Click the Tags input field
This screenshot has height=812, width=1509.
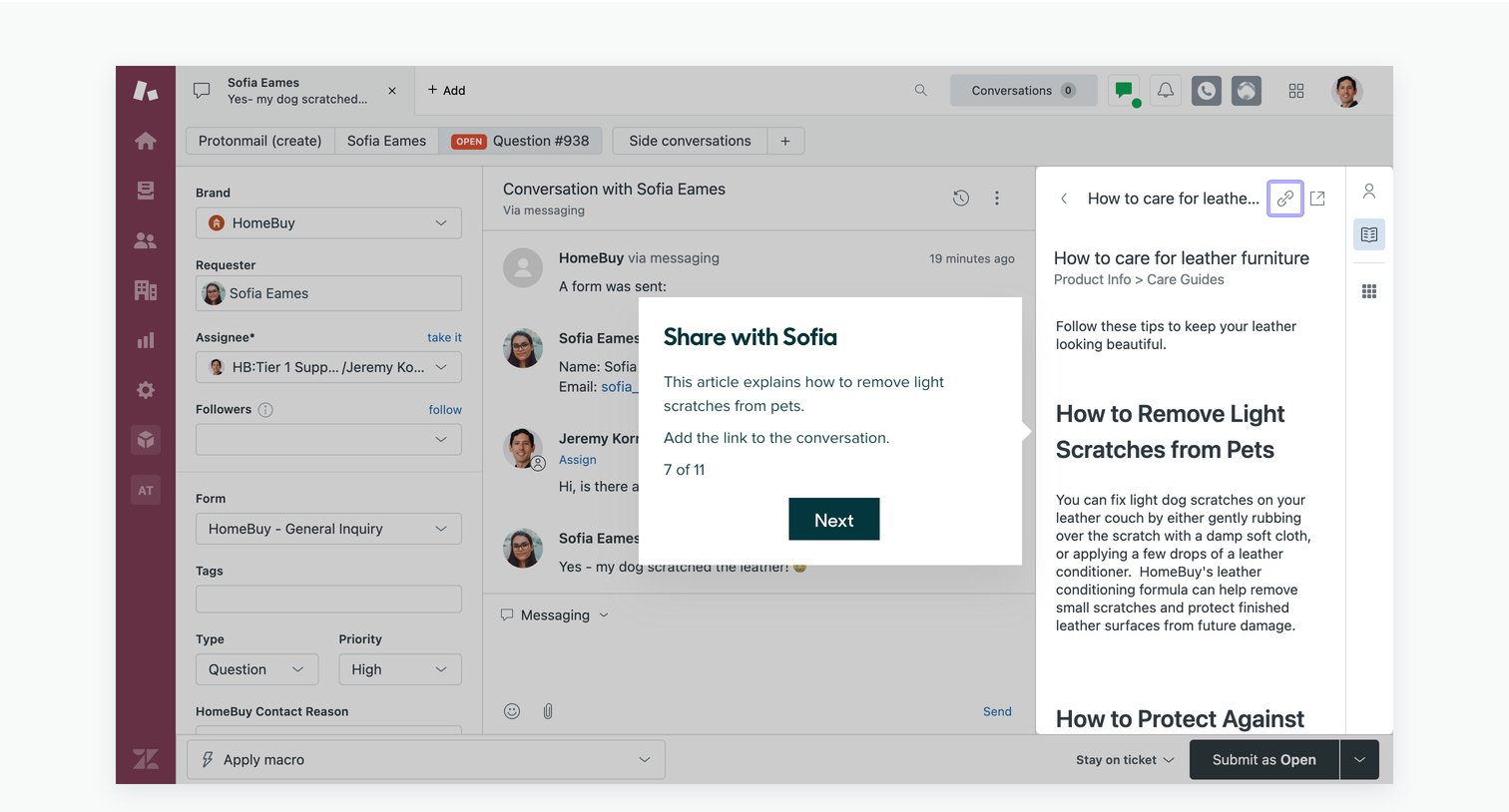pyautogui.click(x=328, y=599)
